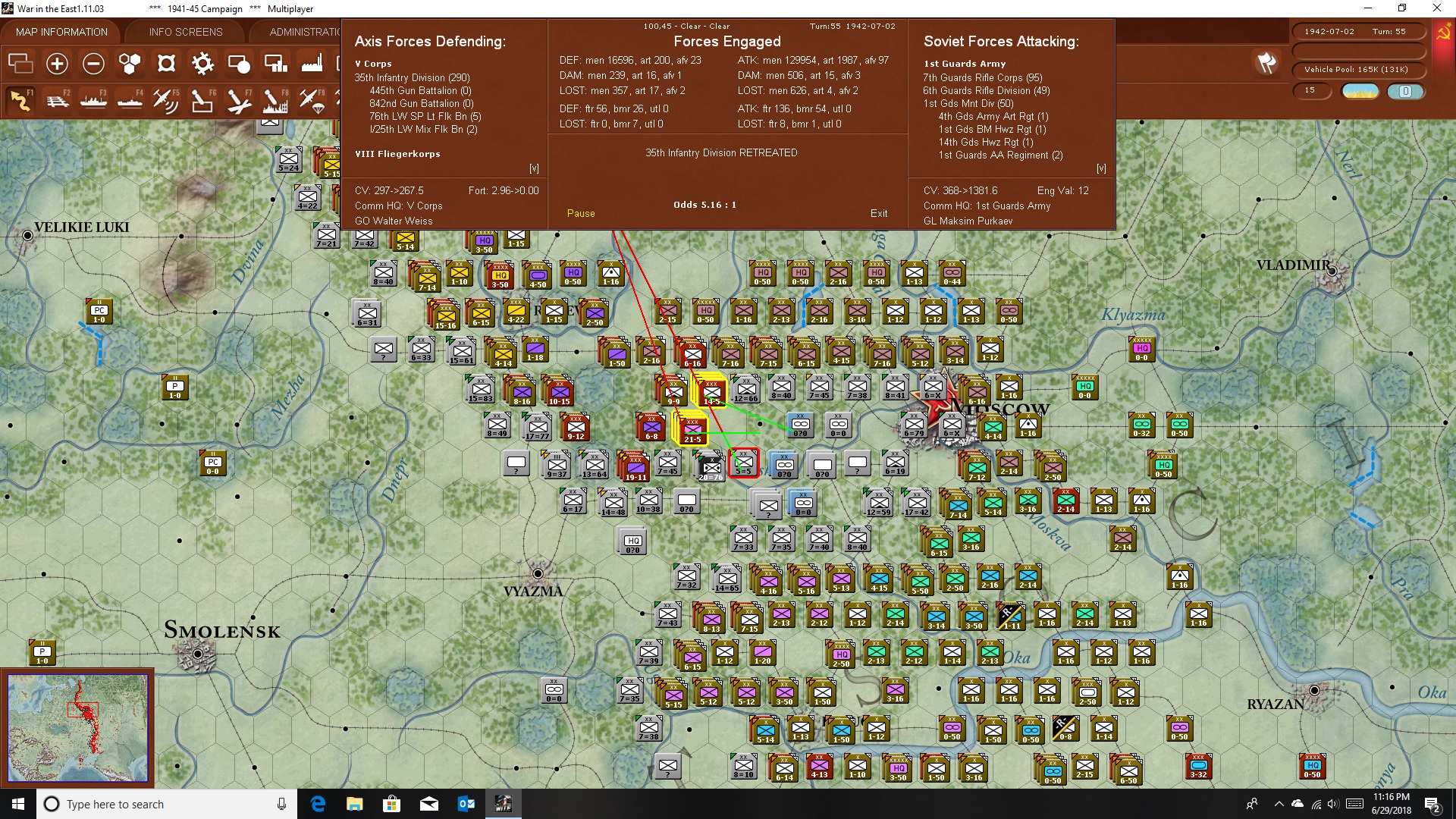Expand Soviet attackers list with [v]
This screenshot has height=819, width=1456.
[x=1101, y=168]
